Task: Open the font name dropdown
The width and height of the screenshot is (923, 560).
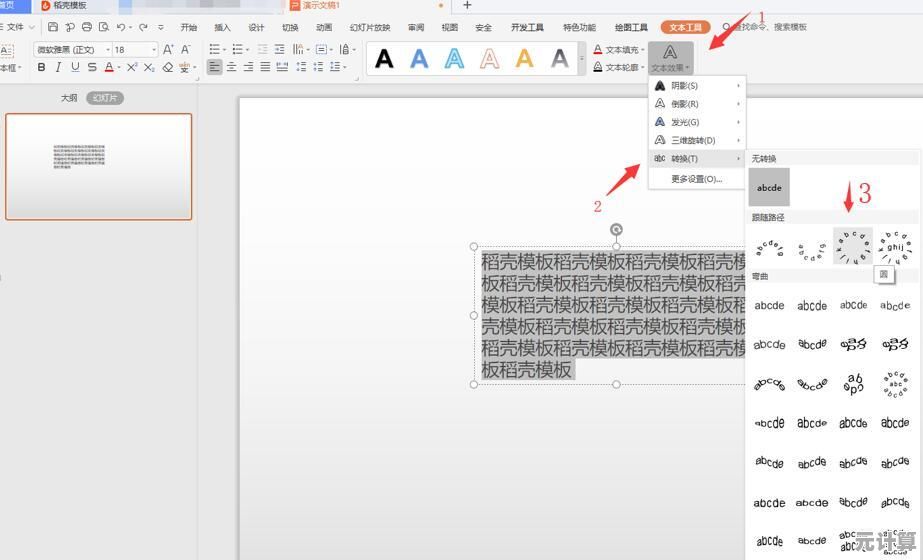Action: click(x=71, y=49)
